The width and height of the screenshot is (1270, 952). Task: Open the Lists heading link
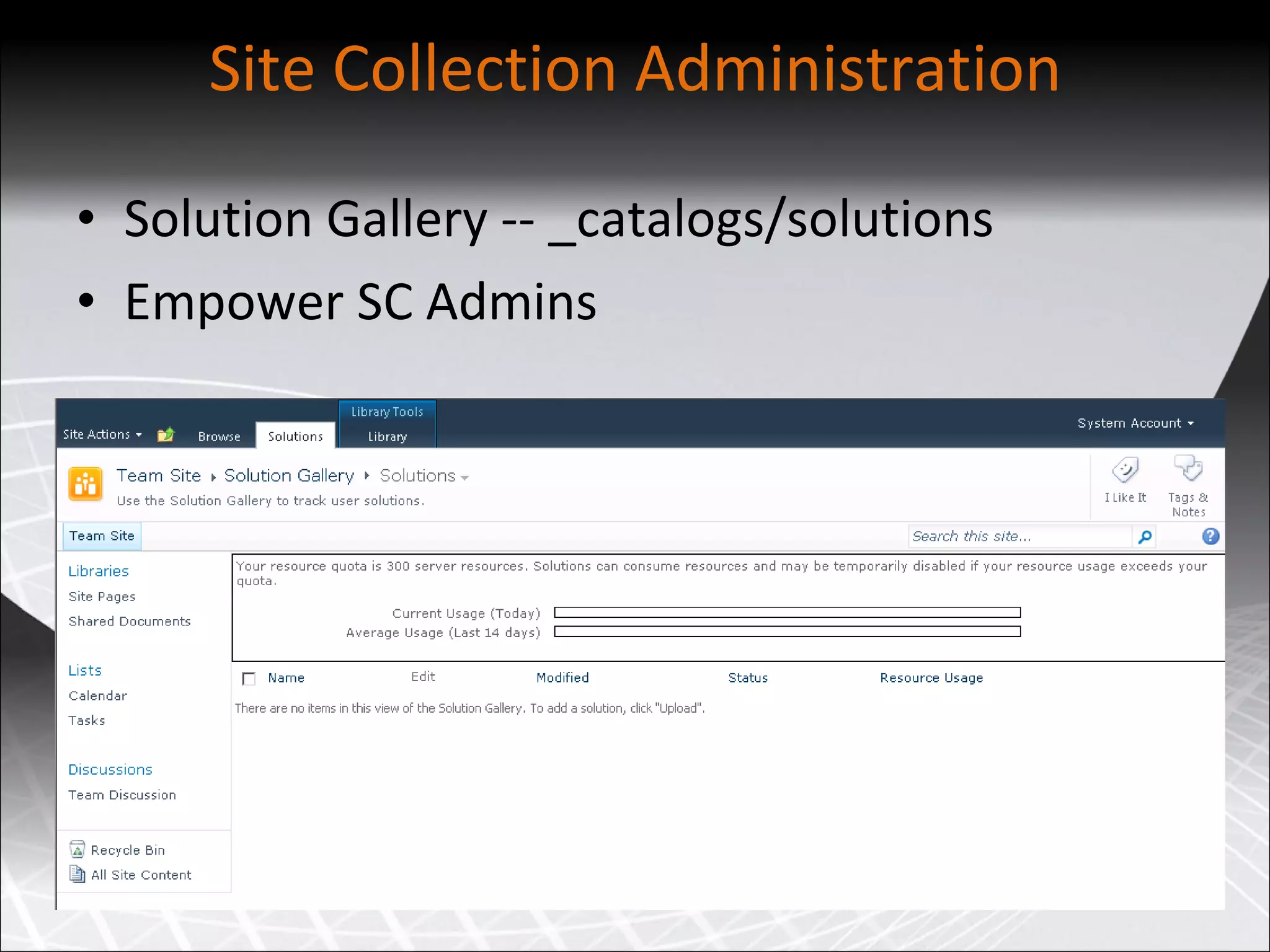(x=85, y=671)
